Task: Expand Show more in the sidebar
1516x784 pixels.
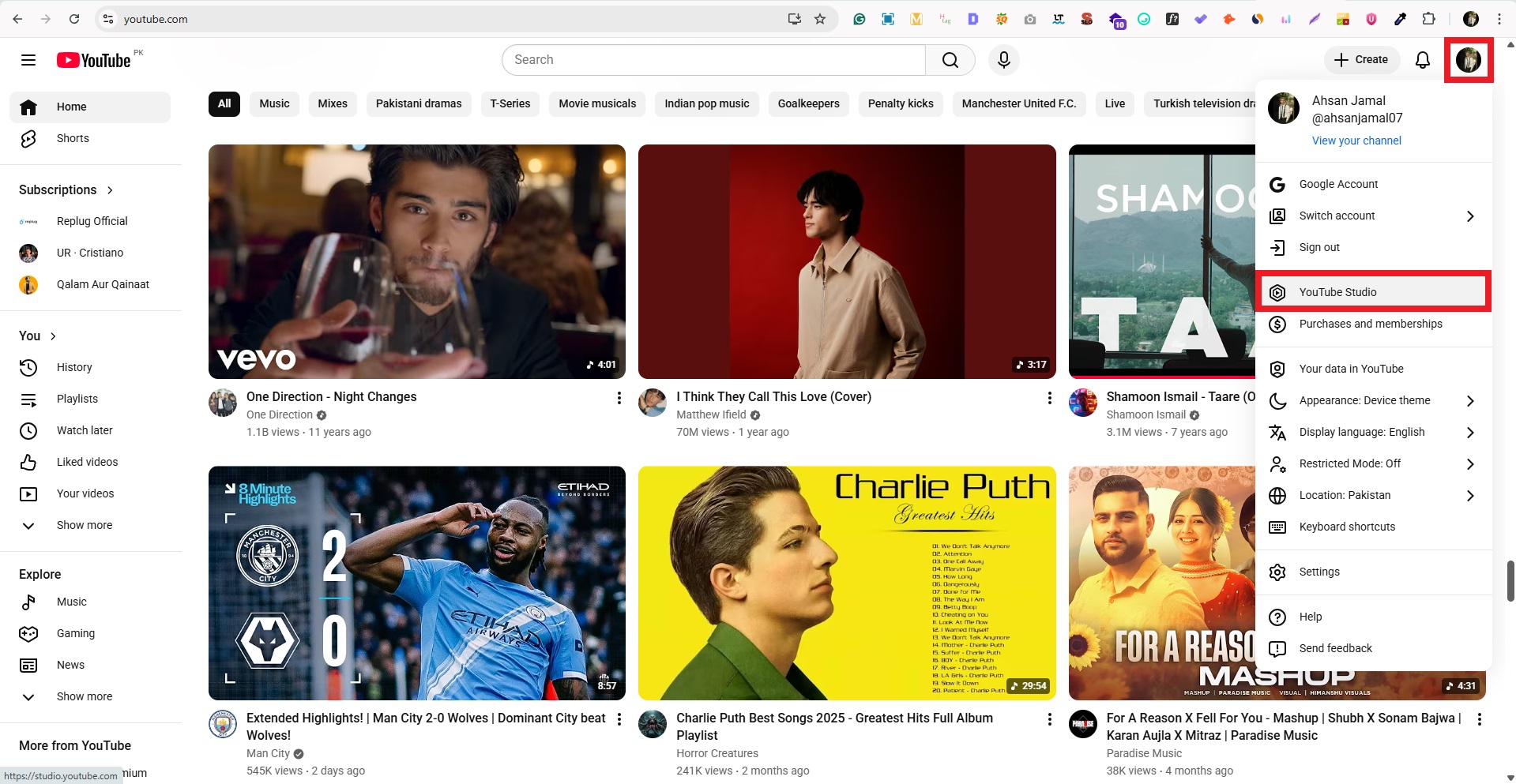Action: coord(84,525)
